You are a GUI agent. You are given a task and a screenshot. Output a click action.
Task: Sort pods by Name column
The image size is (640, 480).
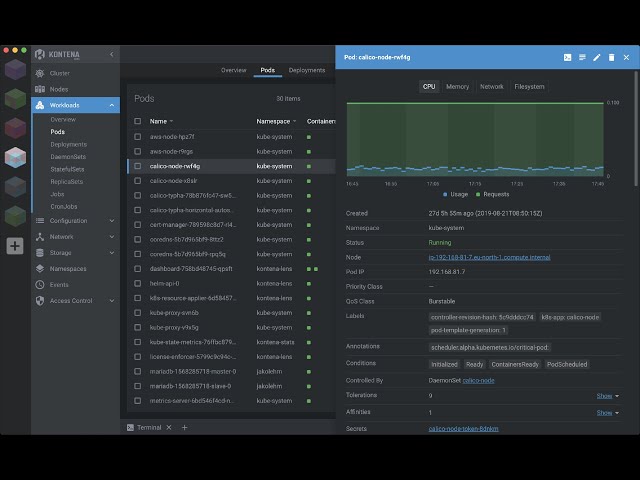click(x=161, y=121)
